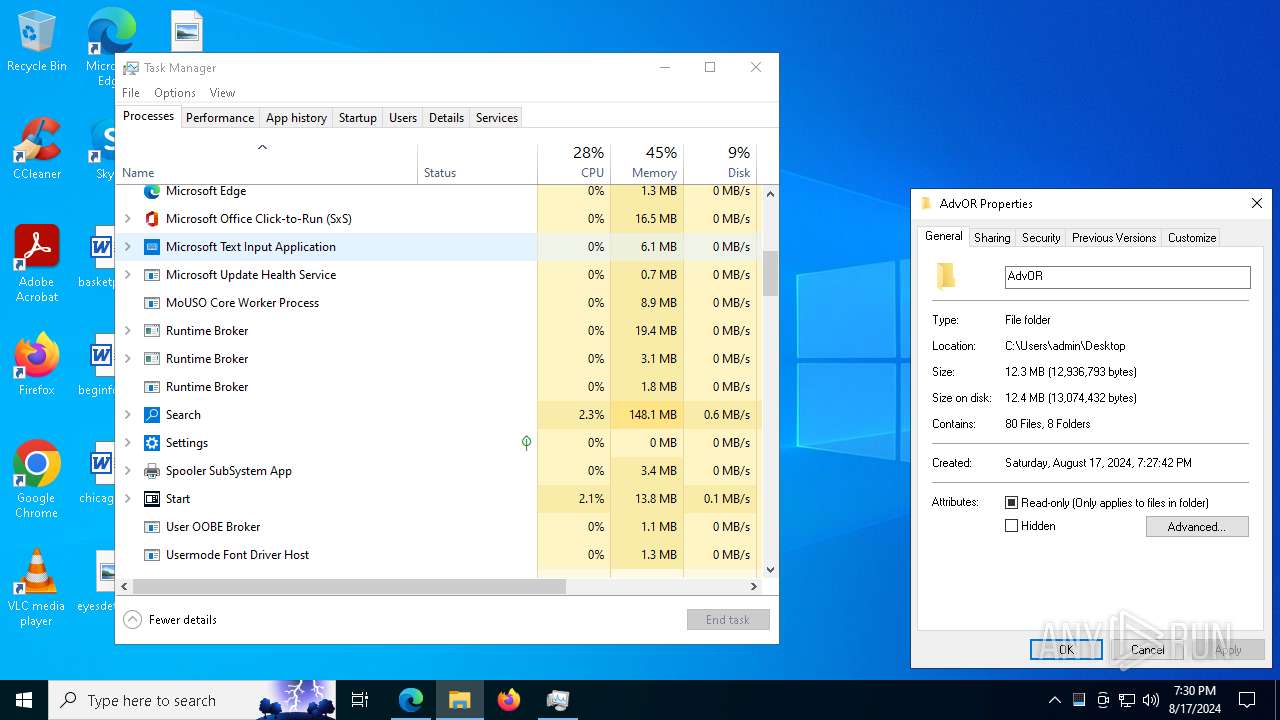
Task: Open the View menu in Task Manager
Action: point(222,93)
